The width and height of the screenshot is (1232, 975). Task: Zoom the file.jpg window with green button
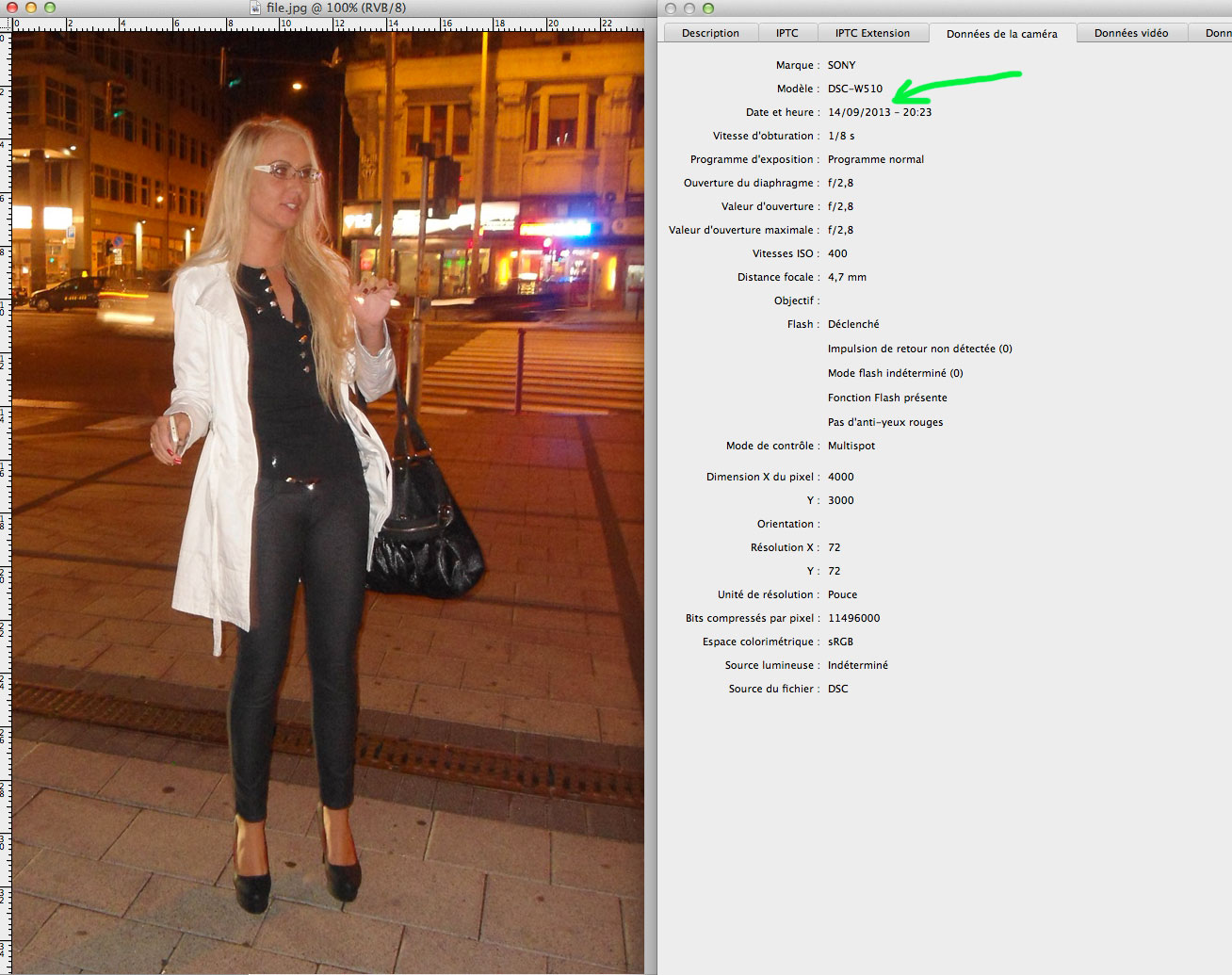coord(49,8)
